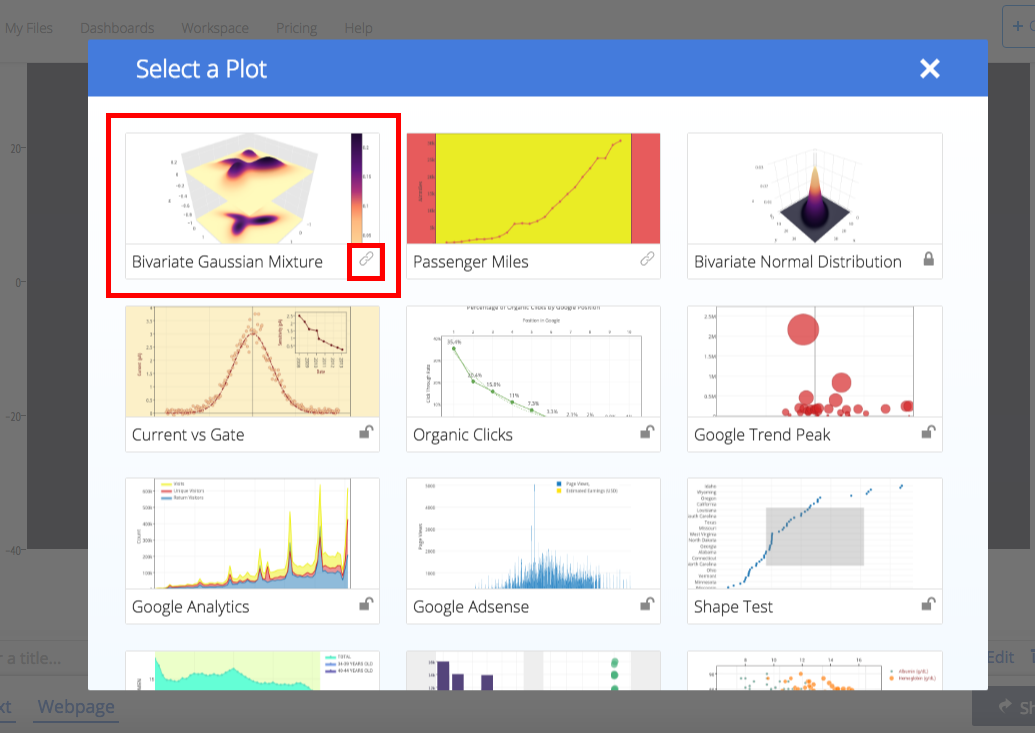This screenshot has width=1035, height=733.
Task: Click the Shape Test title text
Action: click(733, 608)
